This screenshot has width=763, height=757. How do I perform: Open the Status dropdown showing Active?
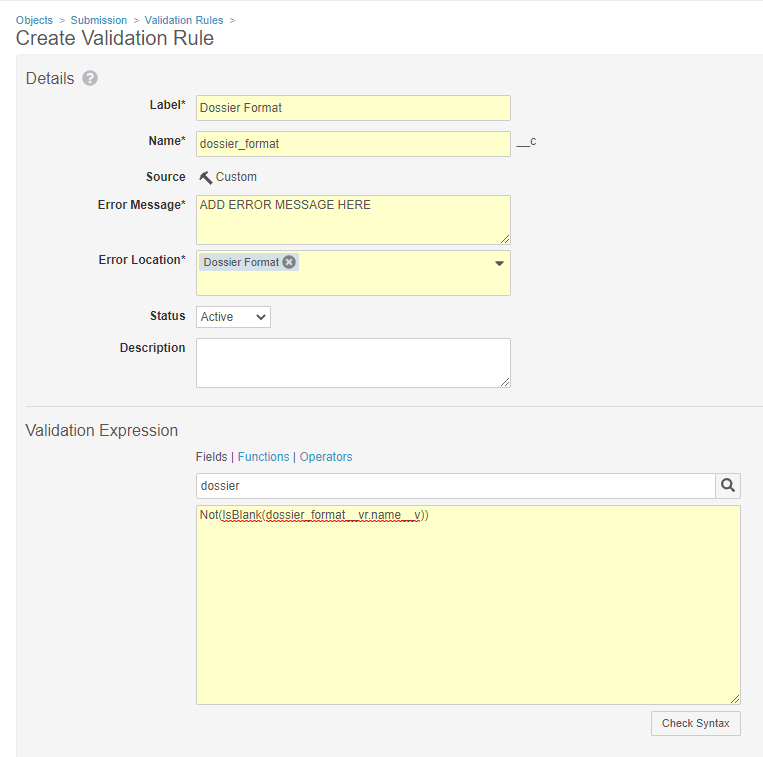[x=233, y=317]
